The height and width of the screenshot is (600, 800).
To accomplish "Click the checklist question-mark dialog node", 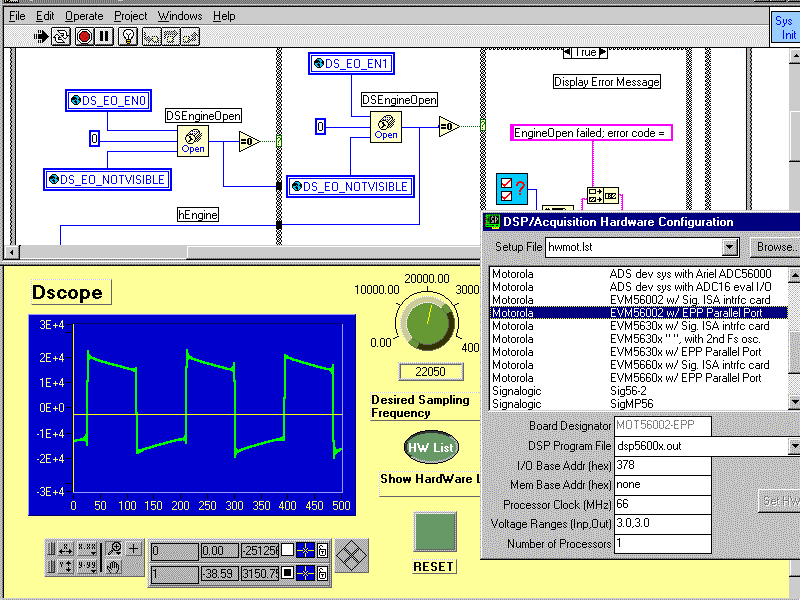I will [x=512, y=189].
